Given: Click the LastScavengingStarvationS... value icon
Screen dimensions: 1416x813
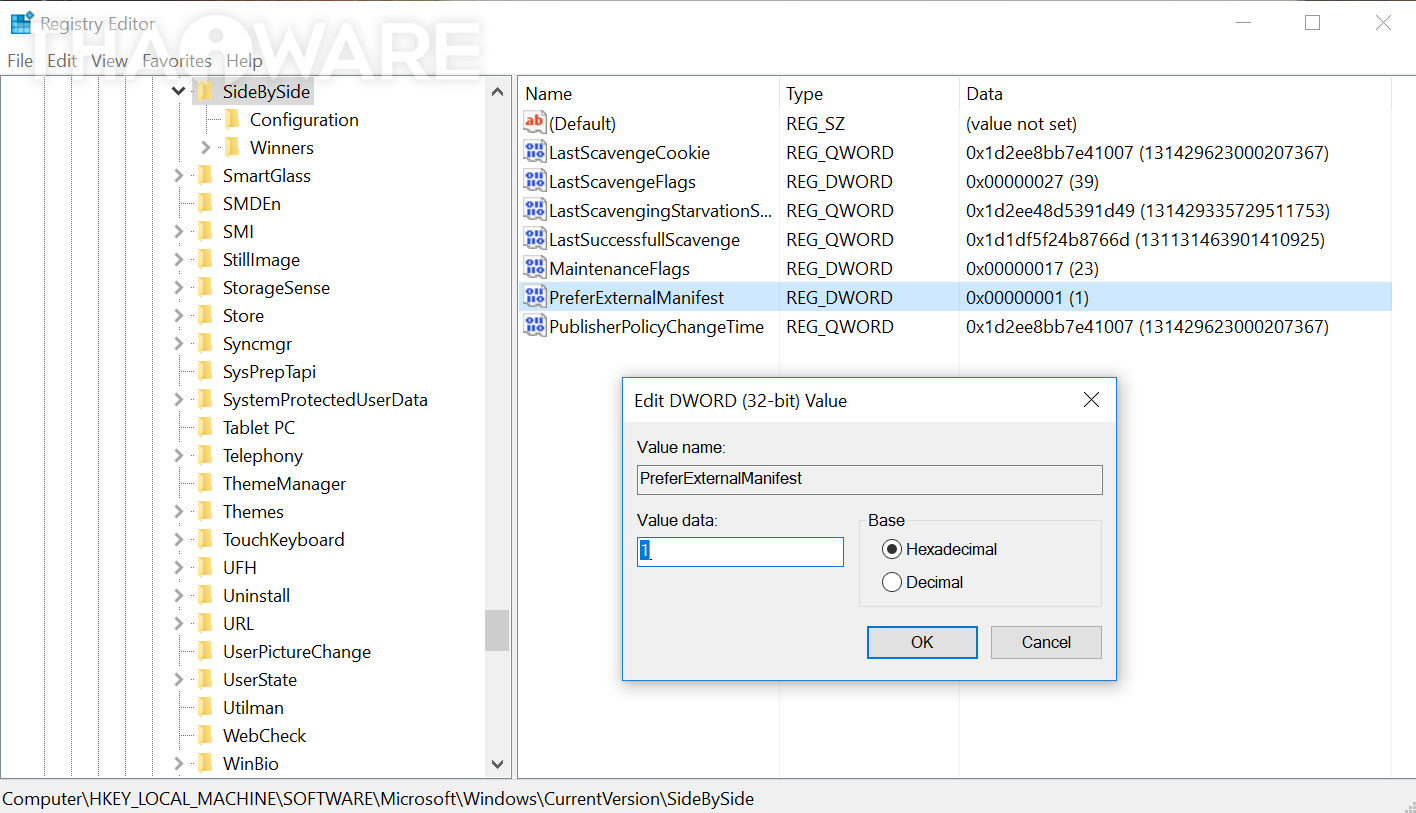Looking at the screenshot, I should pos(535,211).
